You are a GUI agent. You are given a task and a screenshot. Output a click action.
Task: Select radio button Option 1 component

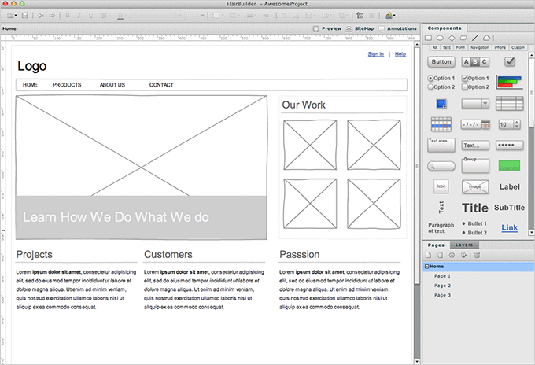[441, 78]
